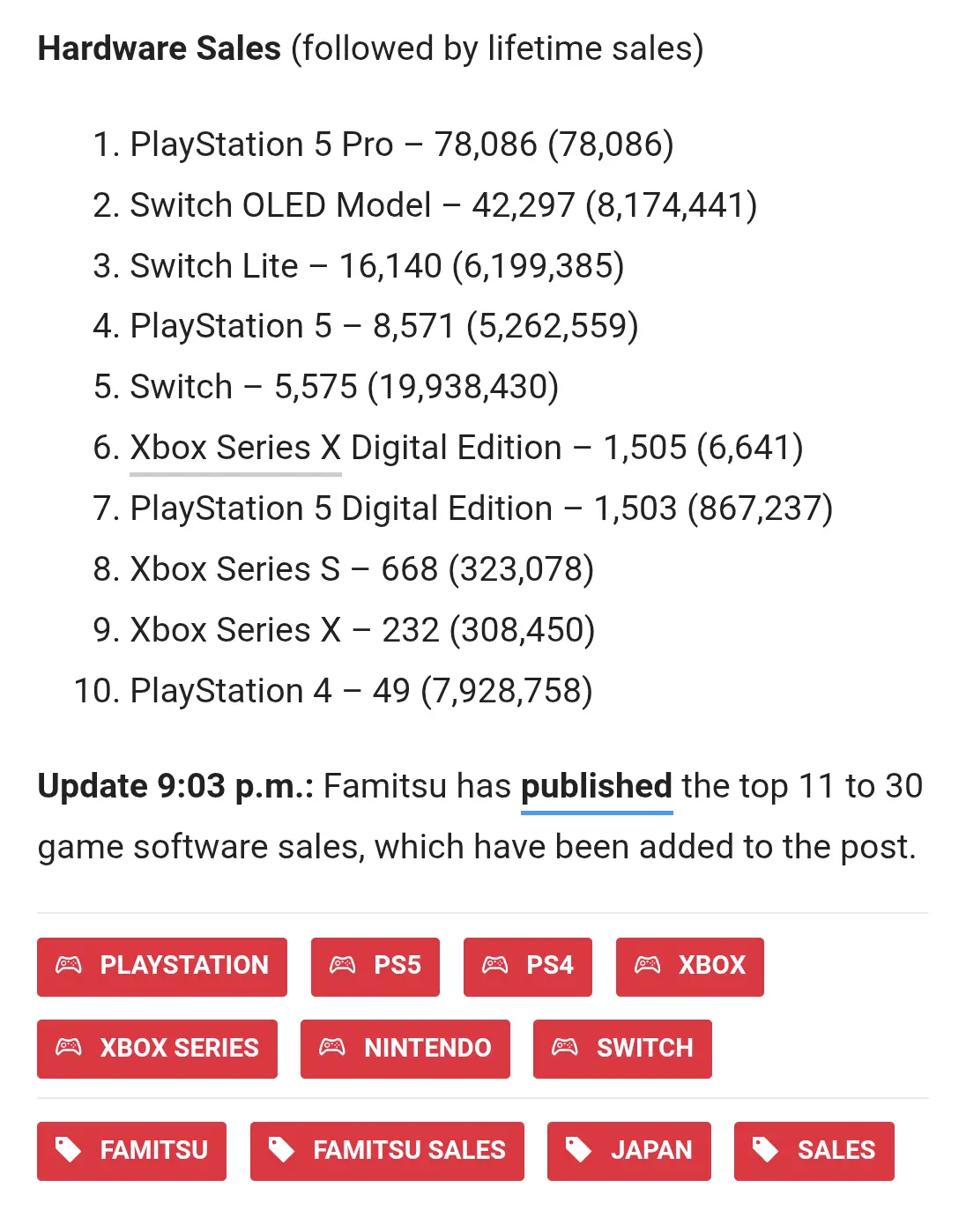Open the Xbox Series X Digital Edition link
The image size is (966, 1232).
coord(235,449)
